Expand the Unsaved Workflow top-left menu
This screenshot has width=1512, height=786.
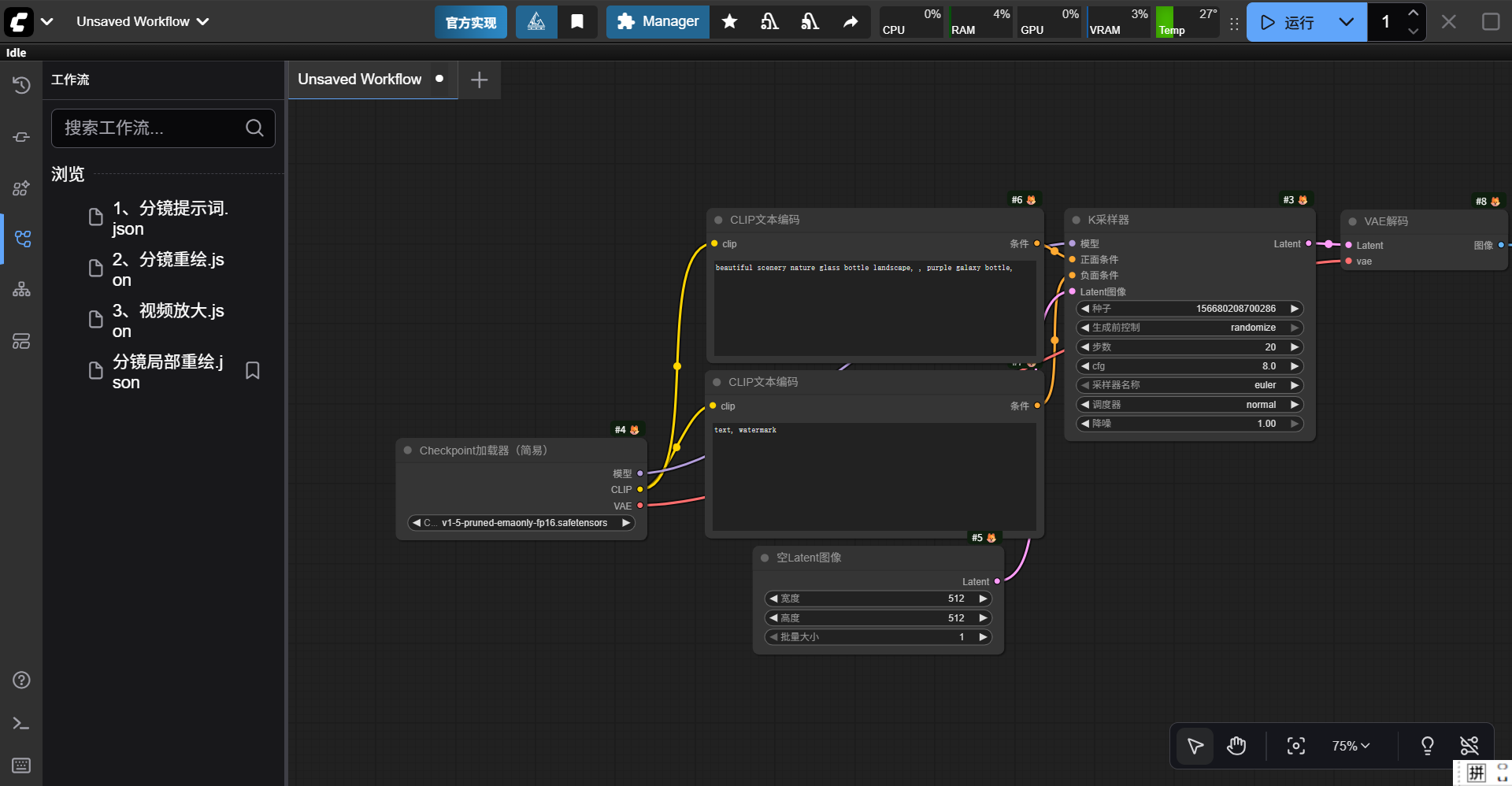point(142,21)
